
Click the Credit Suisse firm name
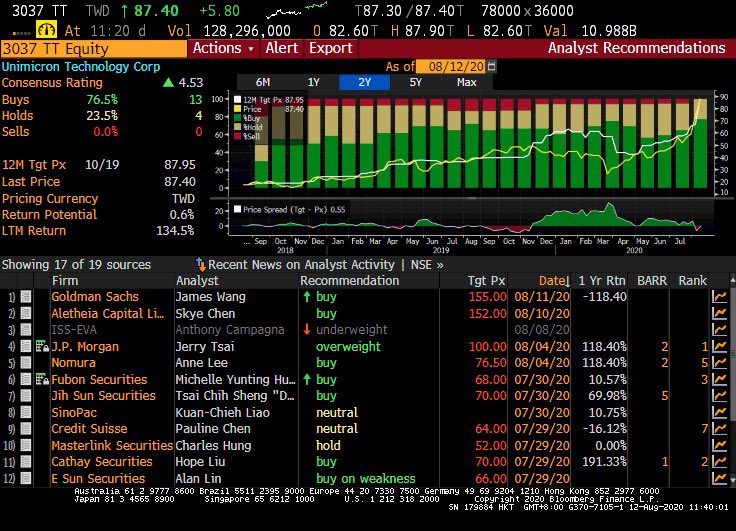click(x=89, y=429)
